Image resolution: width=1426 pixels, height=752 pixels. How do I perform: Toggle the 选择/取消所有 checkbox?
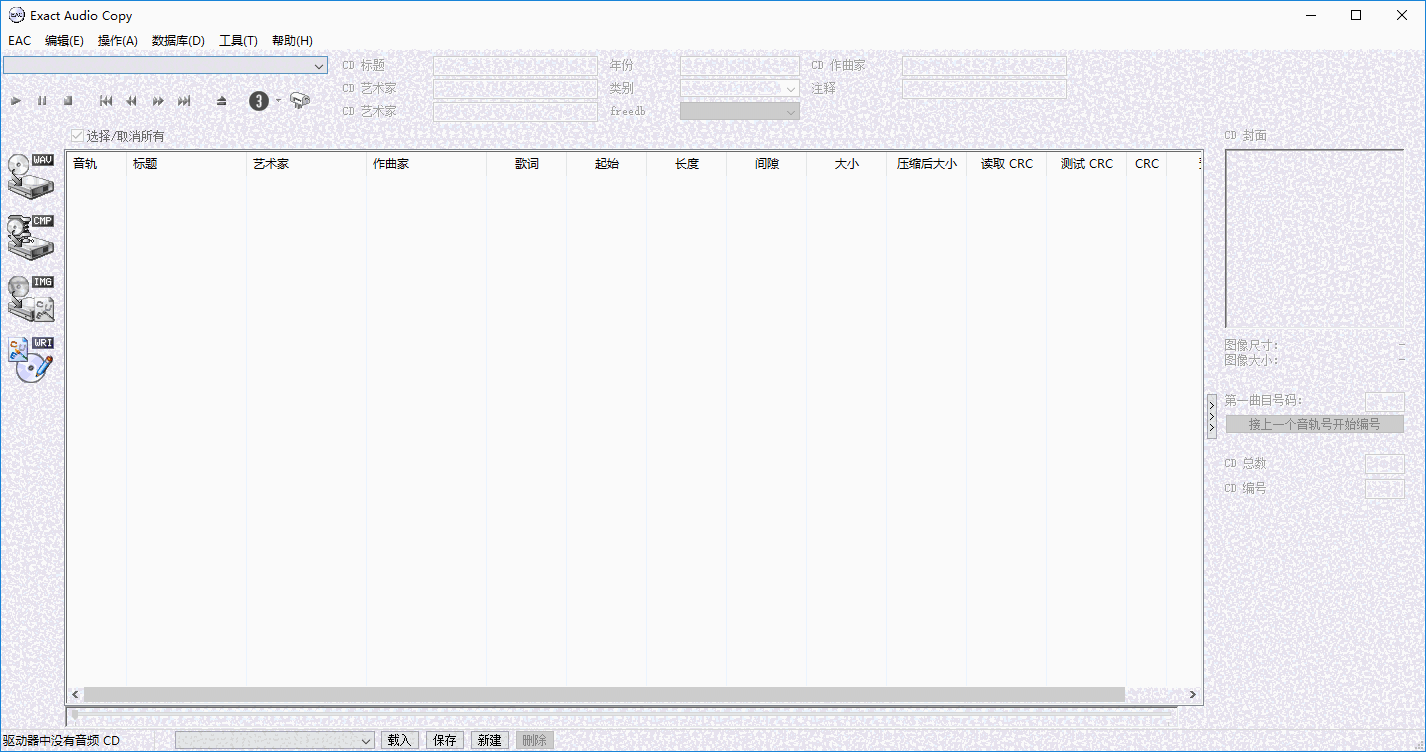click(x=77, y=135)
